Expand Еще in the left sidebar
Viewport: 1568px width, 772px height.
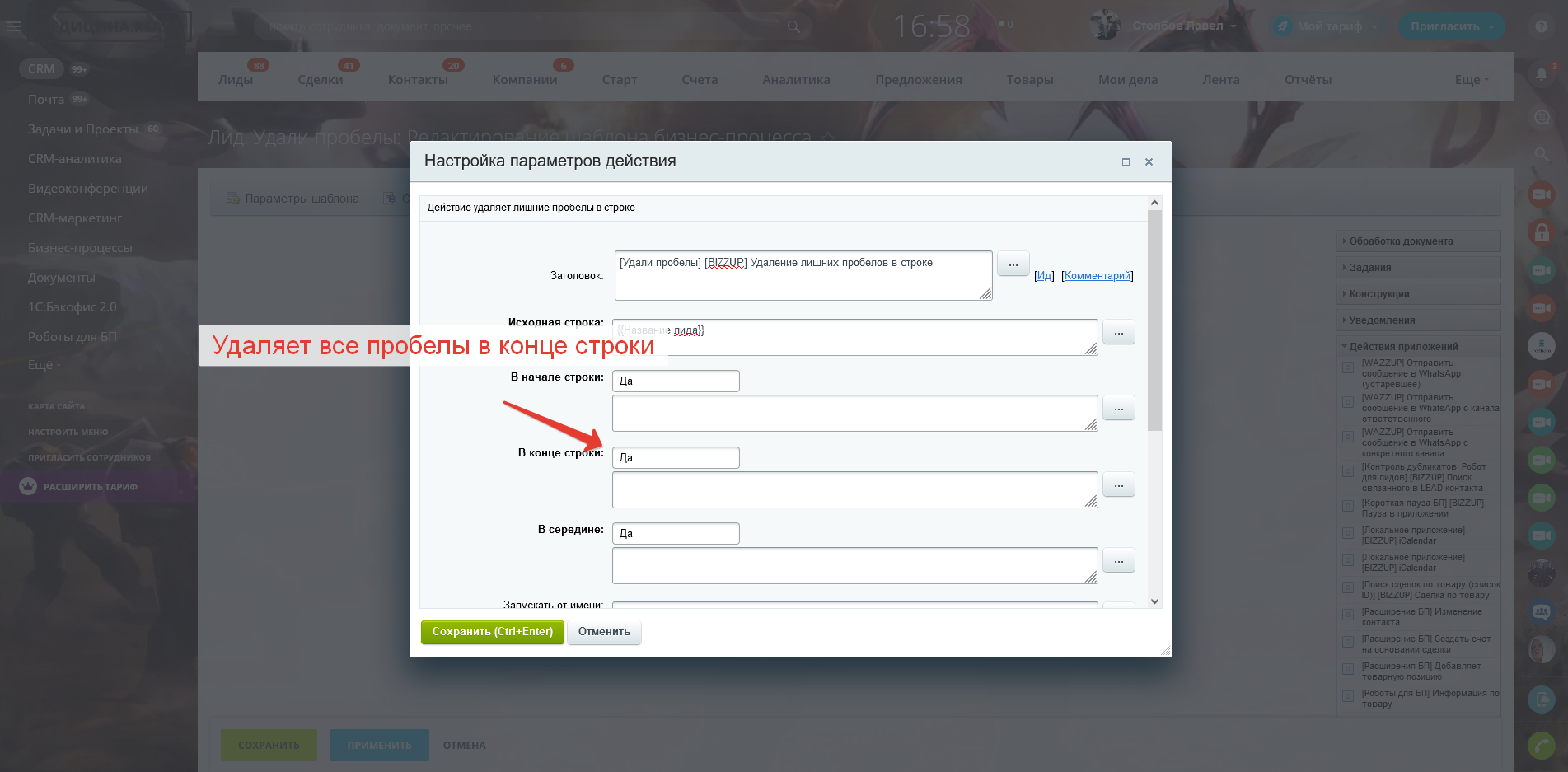pyautogui.click(x=44, y=364)
